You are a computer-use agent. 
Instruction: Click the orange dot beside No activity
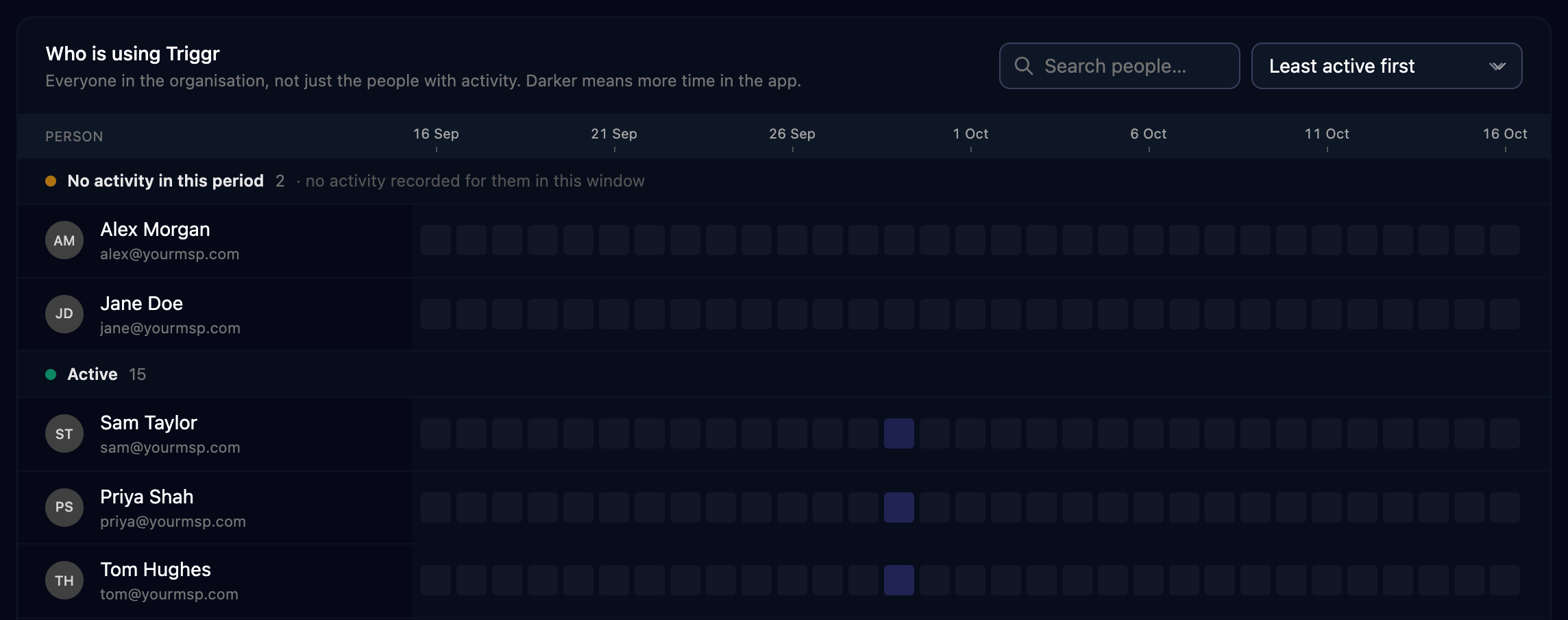[51, 181]
